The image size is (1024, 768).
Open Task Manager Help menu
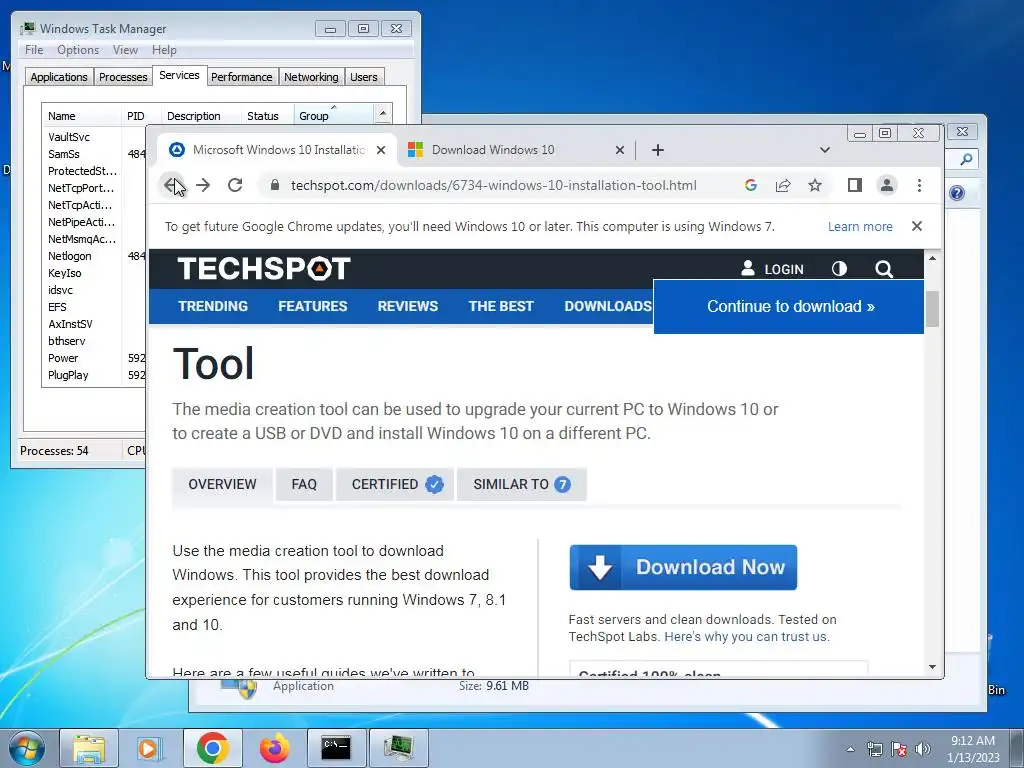click(x=164, y=50)
